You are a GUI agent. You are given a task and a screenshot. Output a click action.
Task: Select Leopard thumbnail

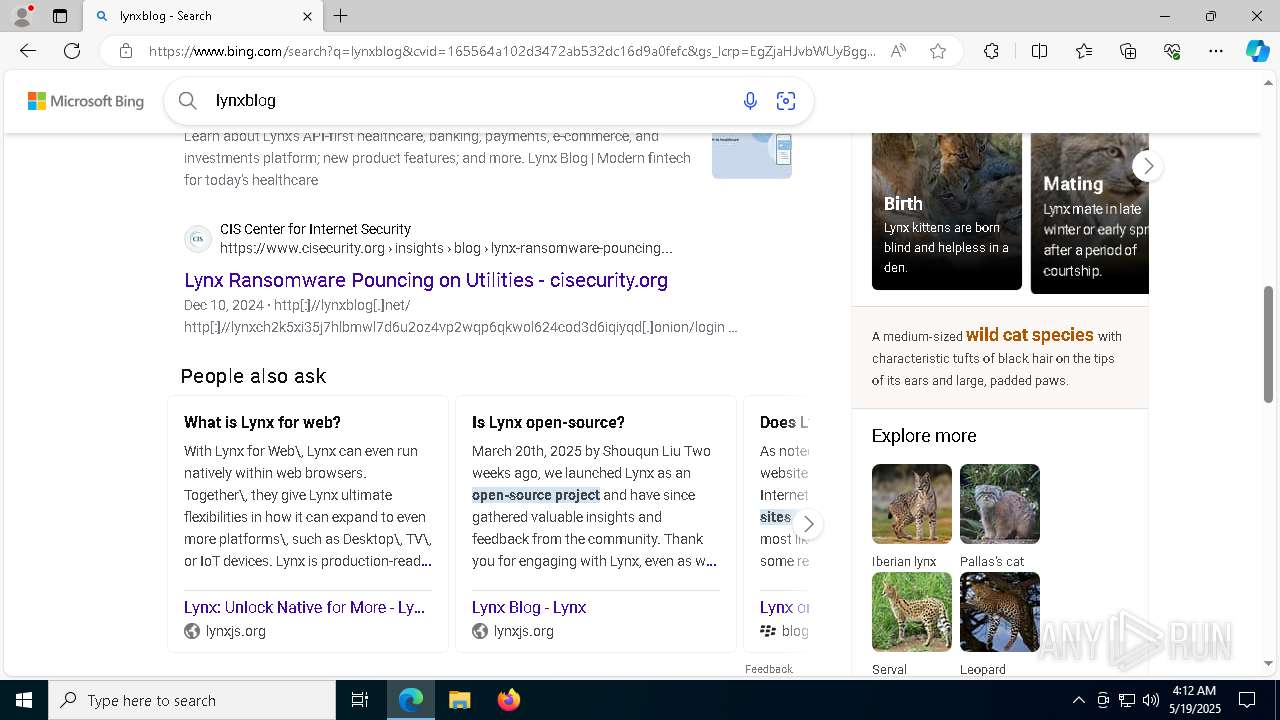click(x=1000, y=612)
